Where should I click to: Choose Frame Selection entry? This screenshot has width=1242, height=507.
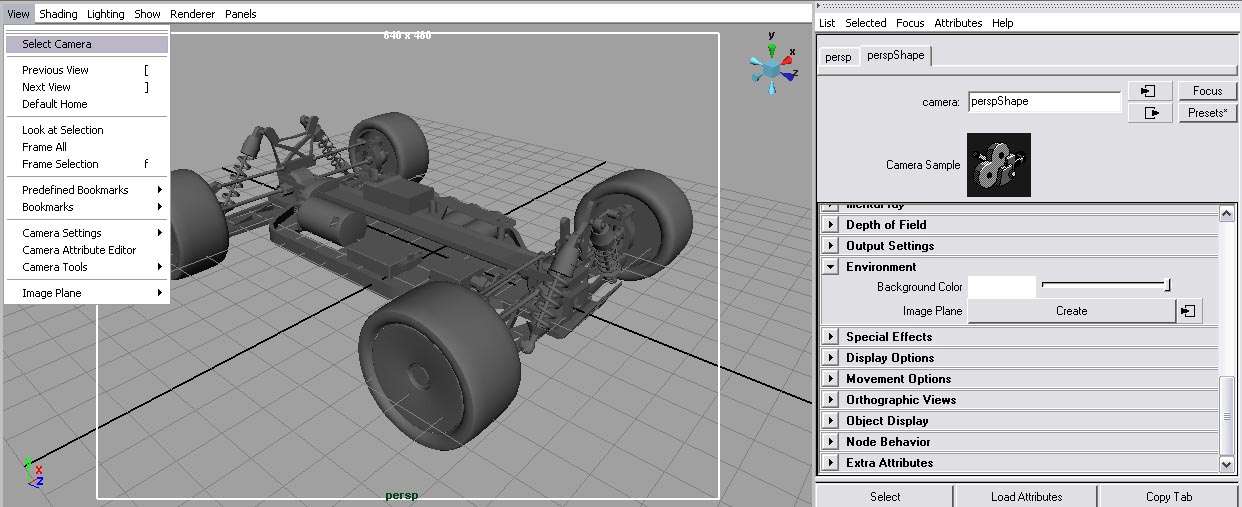coord(87,164)
